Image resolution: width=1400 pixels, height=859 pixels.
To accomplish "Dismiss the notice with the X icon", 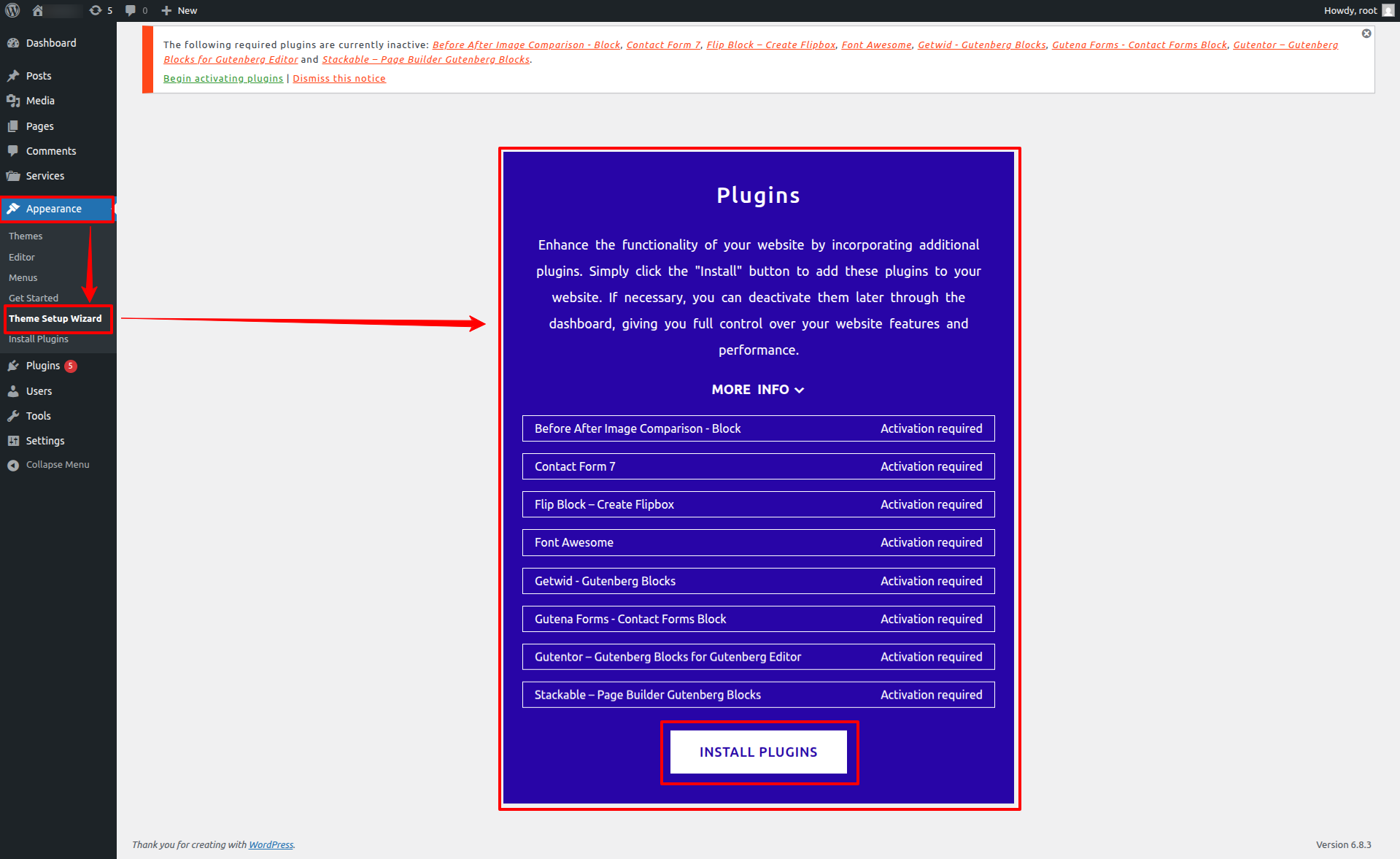I will coord(1366,34).
